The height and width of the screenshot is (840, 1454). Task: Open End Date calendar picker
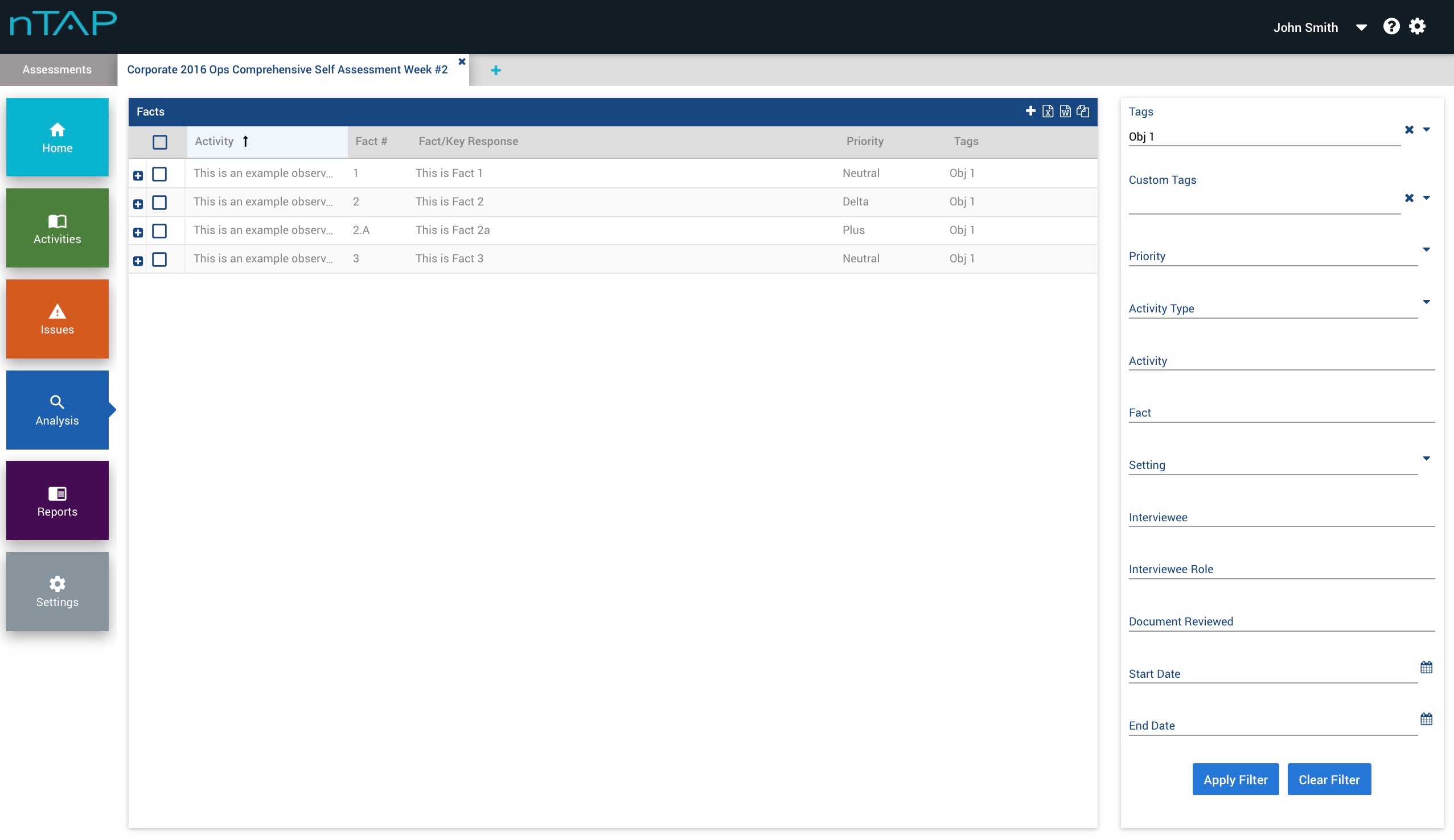(1426, 719)
